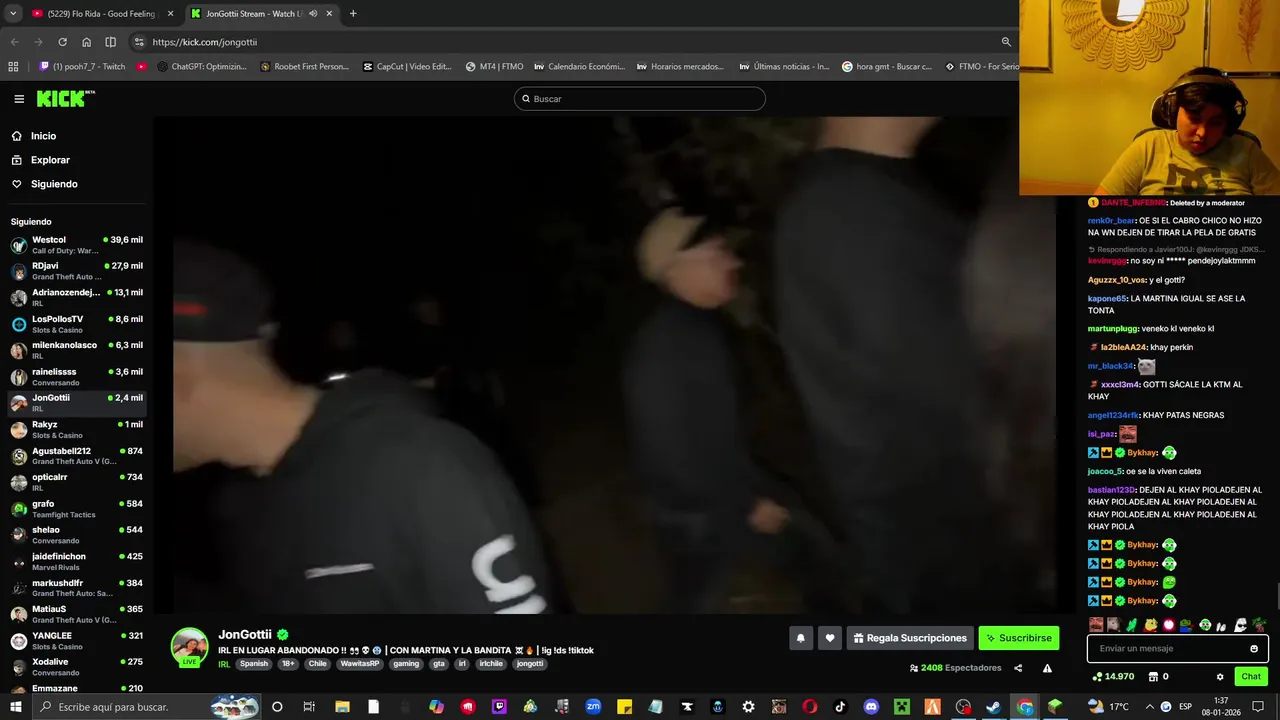Click the gaming tag
This screenshot has width=1280, height=720.
pyautogui.click(x=406, y=664)
